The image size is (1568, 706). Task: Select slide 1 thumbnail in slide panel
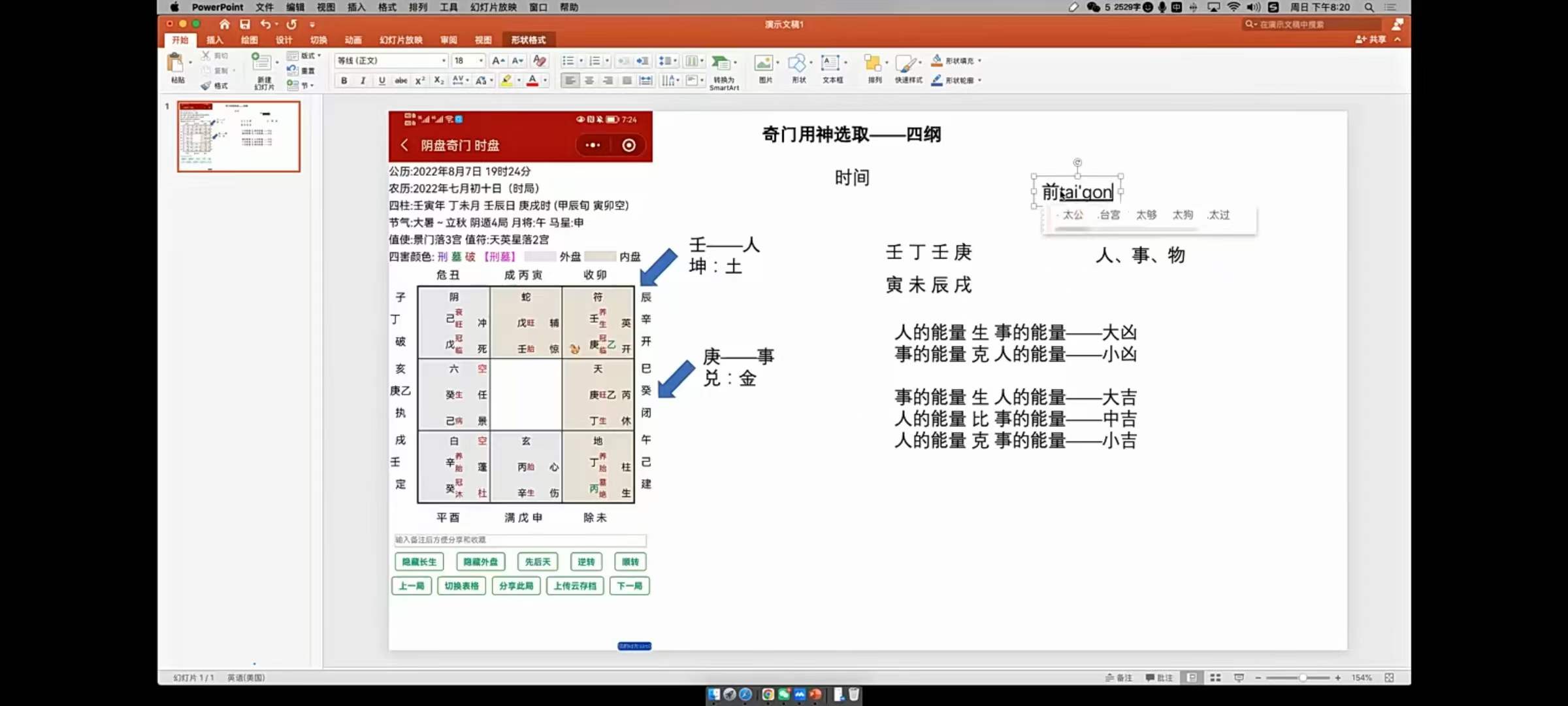238,137
